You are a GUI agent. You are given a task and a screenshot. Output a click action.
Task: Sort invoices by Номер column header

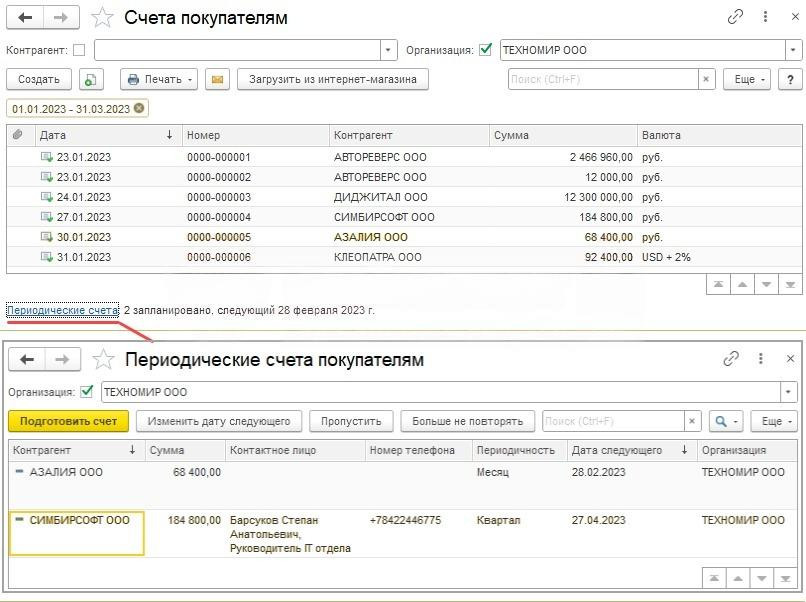click(255, 135)
